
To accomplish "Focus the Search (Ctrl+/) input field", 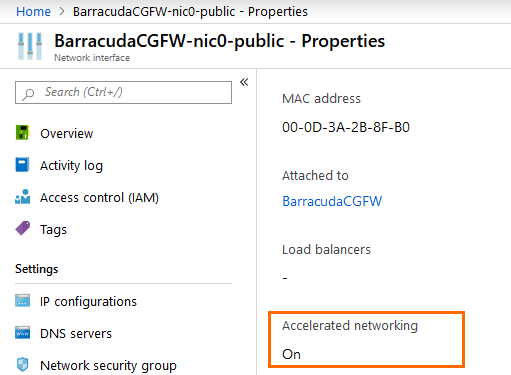I will click(123, 92).
